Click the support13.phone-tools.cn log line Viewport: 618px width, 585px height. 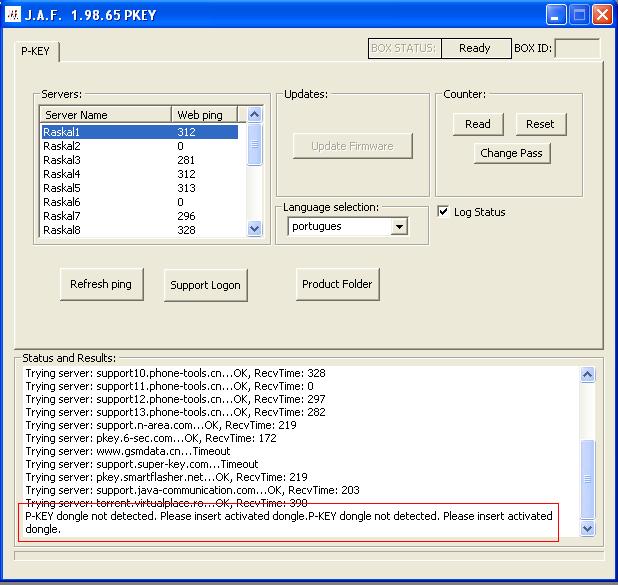pyautogui.click(x=175, y=412)
